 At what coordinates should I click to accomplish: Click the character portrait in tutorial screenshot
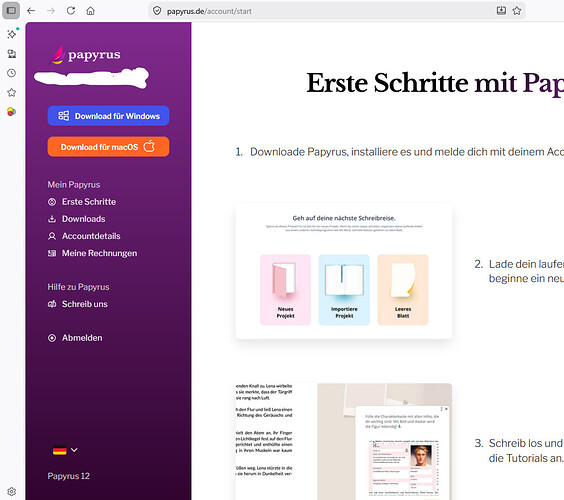pos(421,455)
